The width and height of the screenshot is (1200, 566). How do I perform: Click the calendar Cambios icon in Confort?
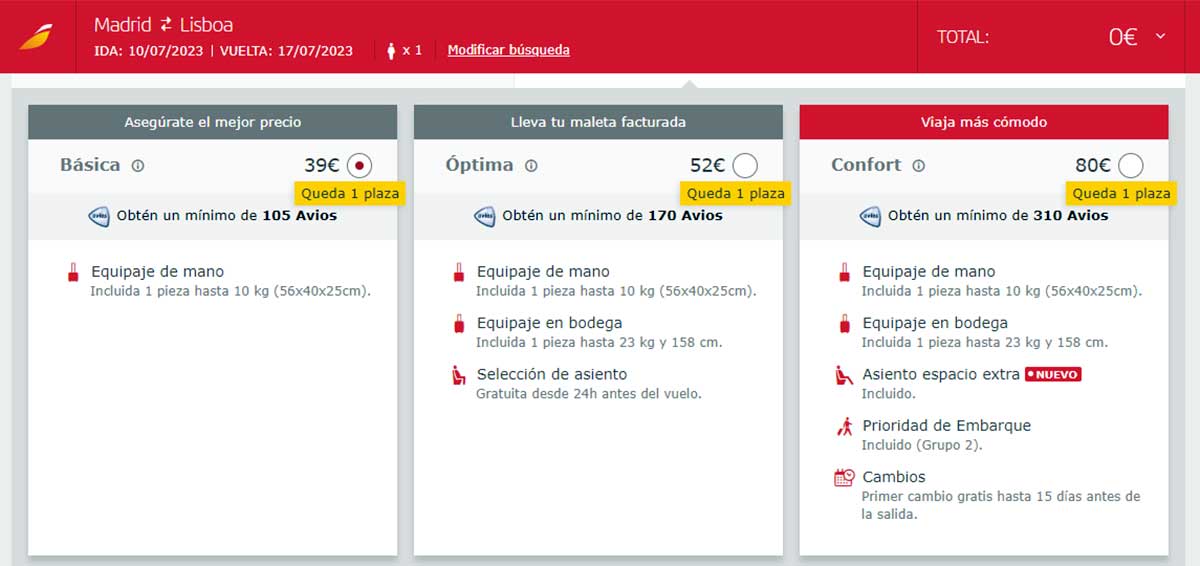[x=844, y=478]
